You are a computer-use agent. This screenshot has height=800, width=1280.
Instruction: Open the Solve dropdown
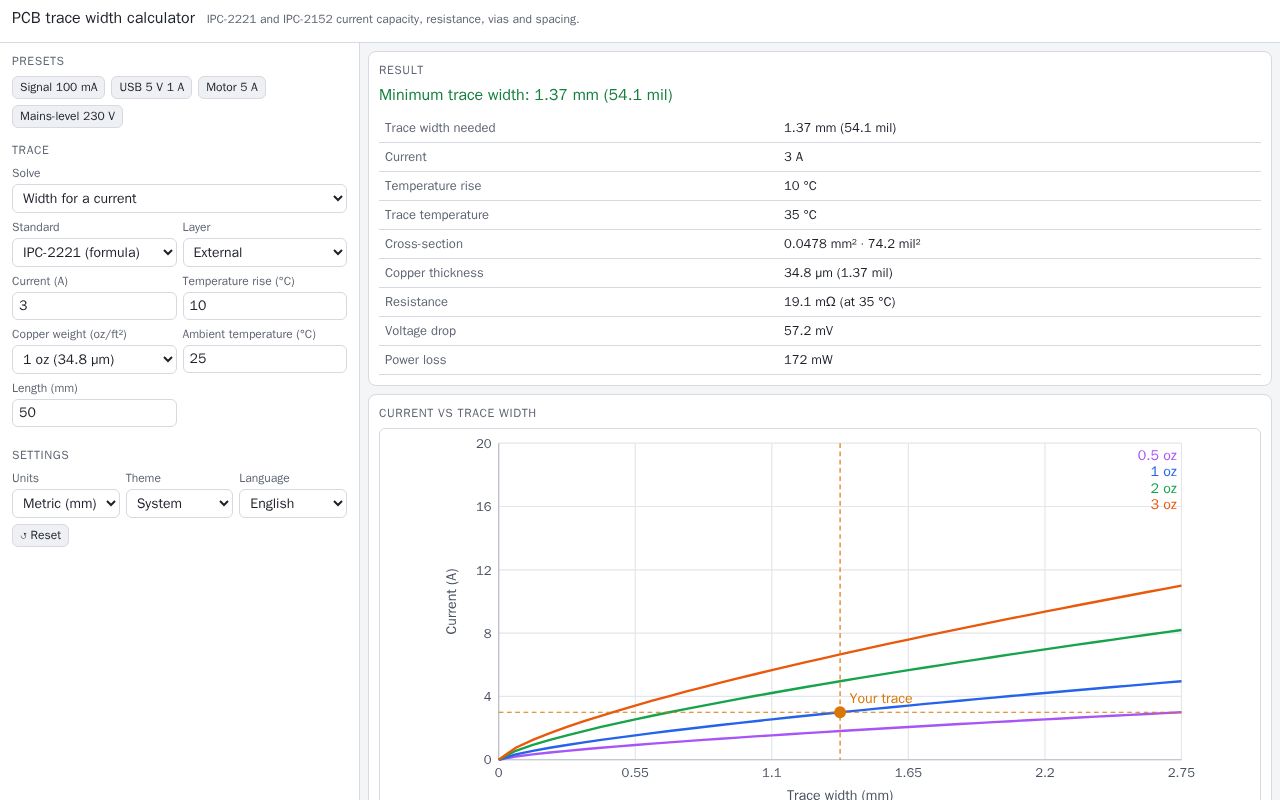click(x=179, y=198)
